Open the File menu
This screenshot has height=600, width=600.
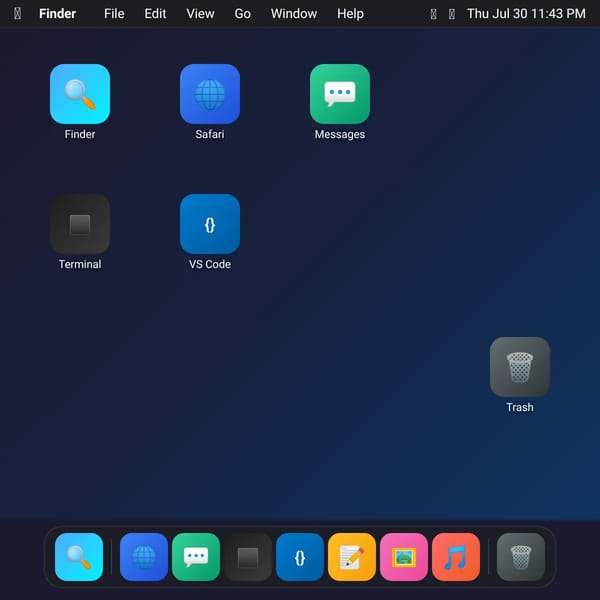point(114,14)
